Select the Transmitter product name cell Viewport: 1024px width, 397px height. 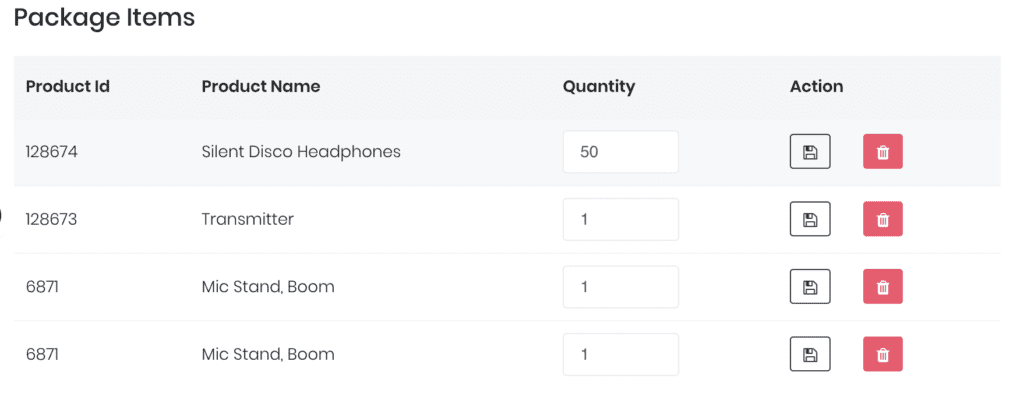(248, 219)
